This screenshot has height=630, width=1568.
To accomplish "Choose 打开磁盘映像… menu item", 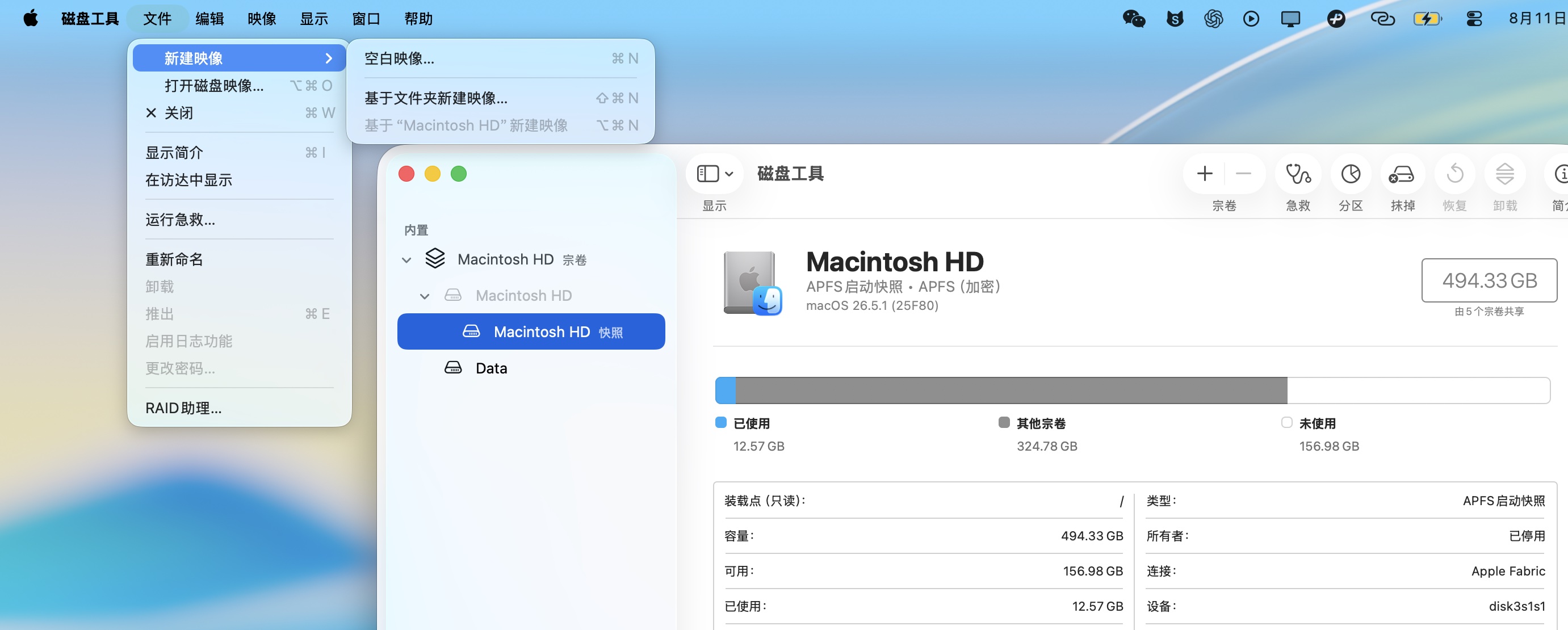I will coord(239,86).
